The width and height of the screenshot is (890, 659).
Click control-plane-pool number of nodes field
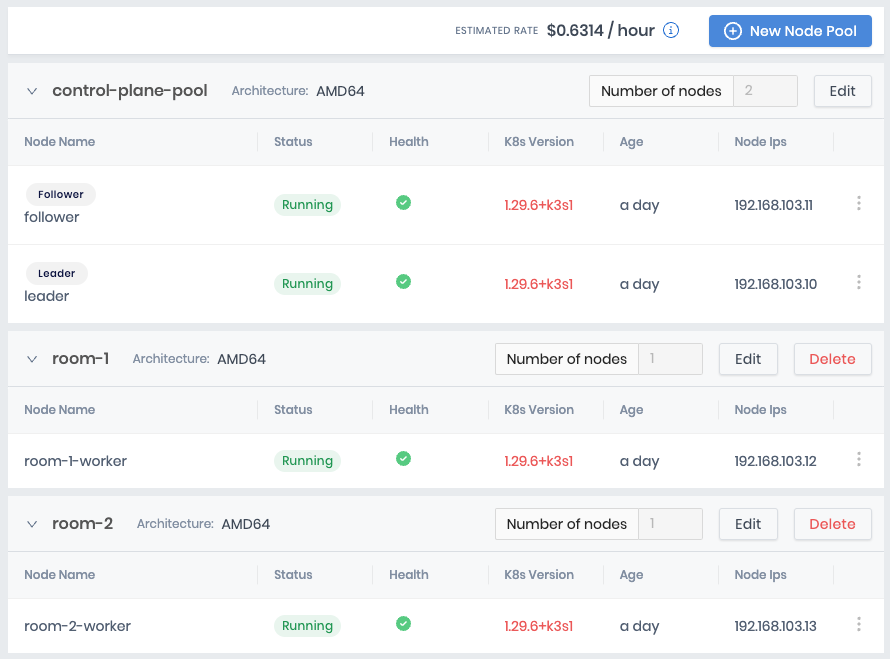pyautogui.click(x=765, y=91)
